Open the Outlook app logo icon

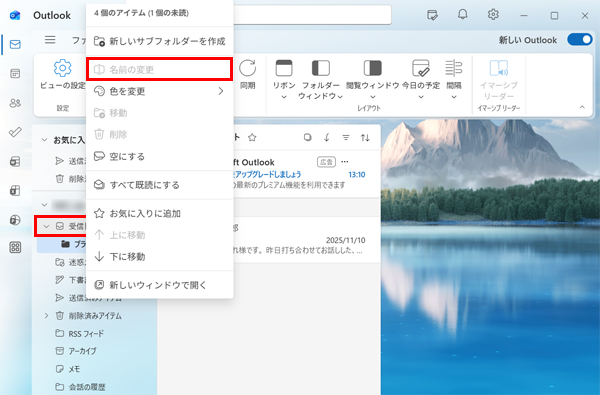pos(15,15)
